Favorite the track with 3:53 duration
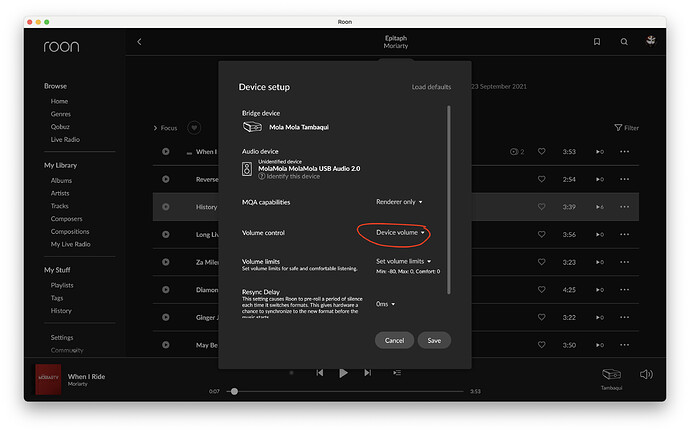The height and width of the screenshot is (432, 690). 542,151
